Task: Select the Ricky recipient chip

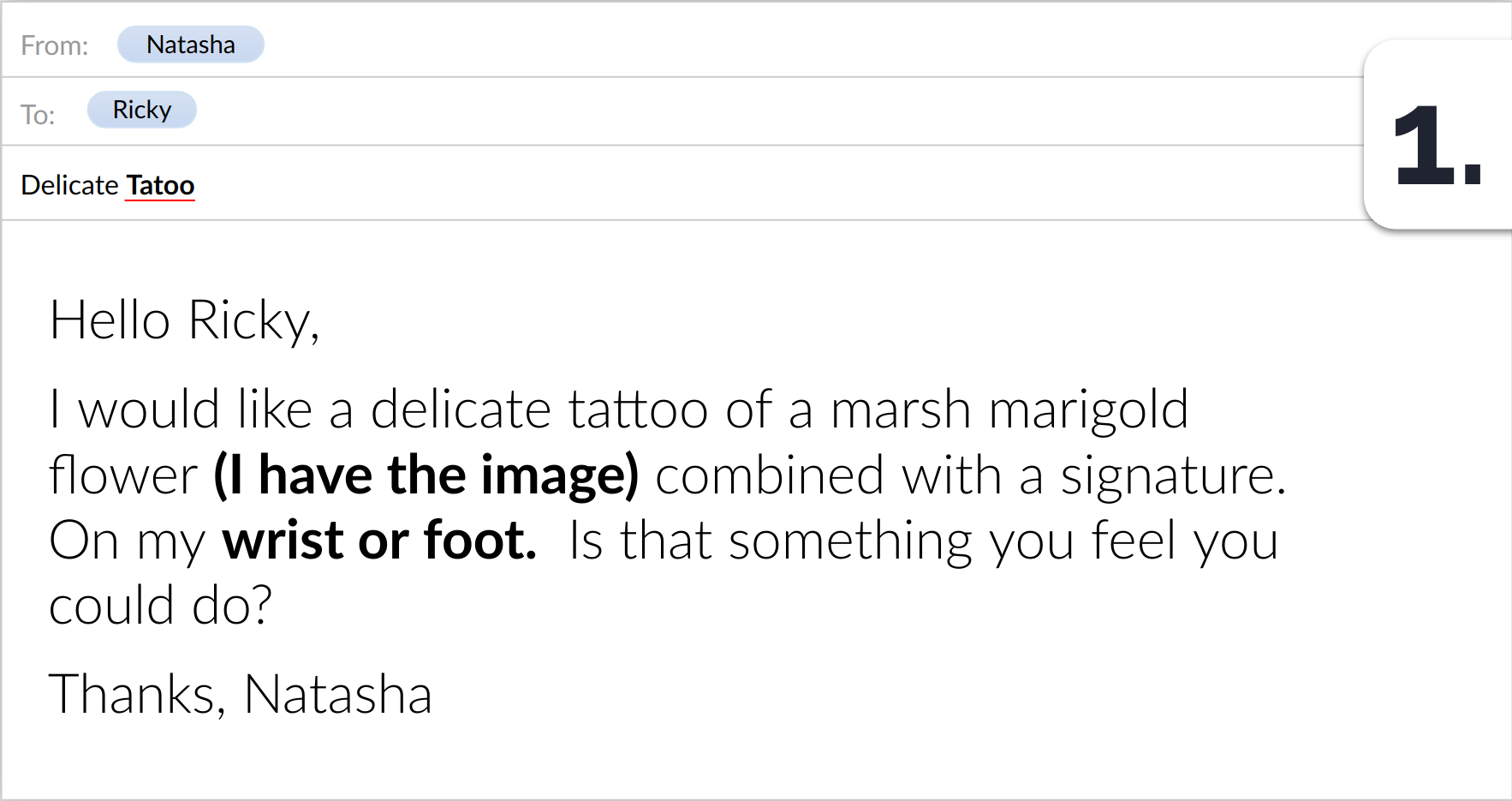Action: 141,109
